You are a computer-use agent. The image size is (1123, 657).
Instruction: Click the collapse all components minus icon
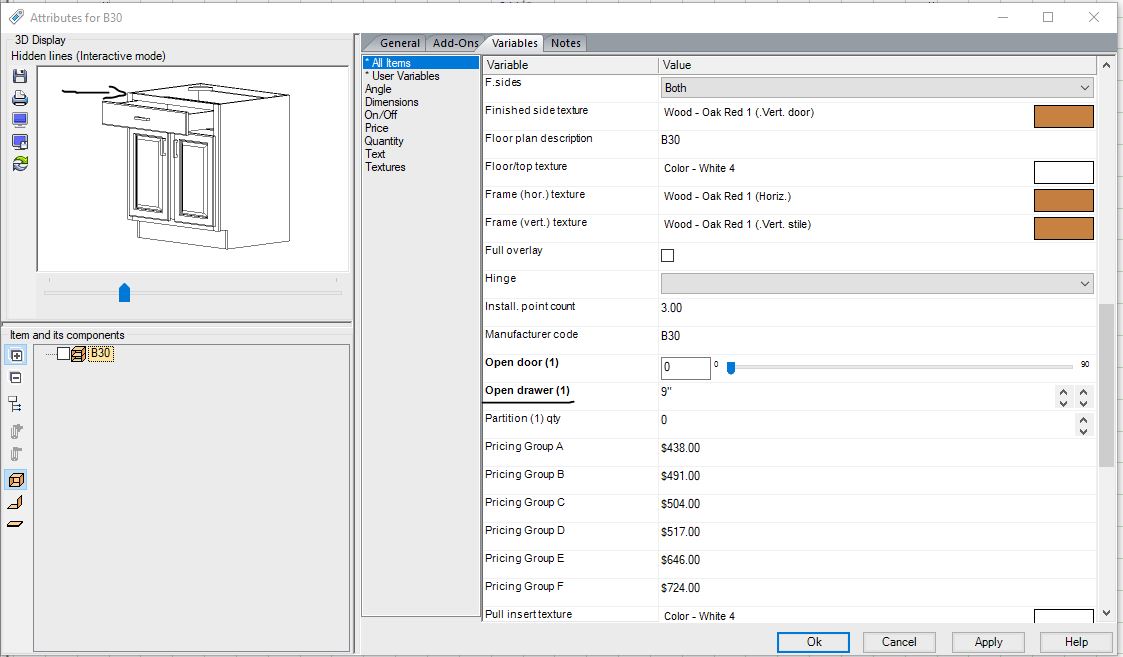point(16,378)
